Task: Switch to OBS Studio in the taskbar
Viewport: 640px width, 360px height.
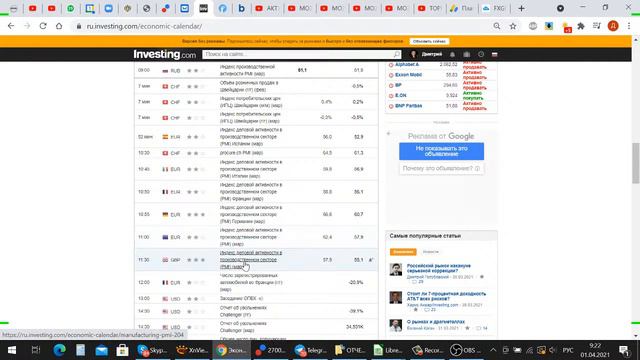Action: (x=465, y=350)
